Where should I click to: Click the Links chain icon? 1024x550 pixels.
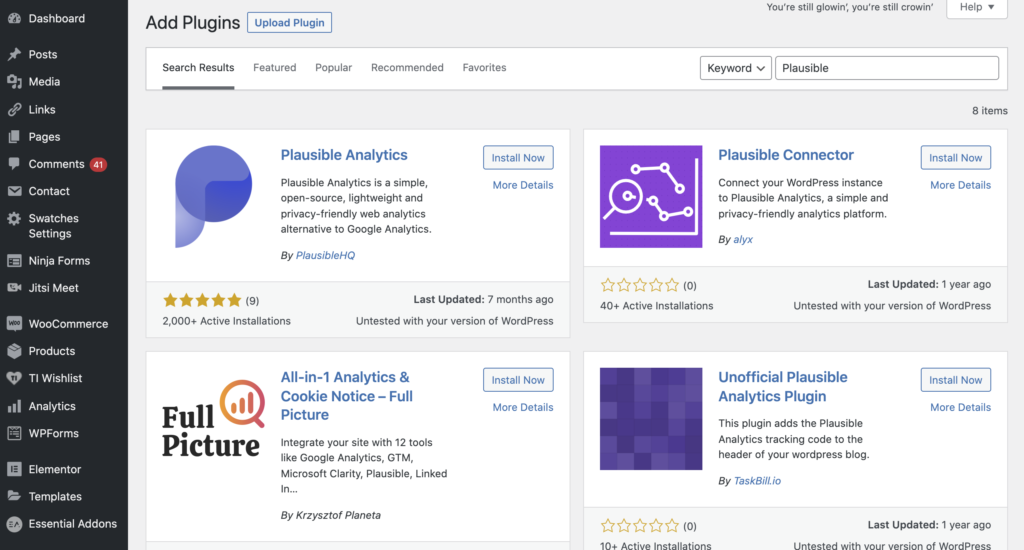(x=14, y=110)
